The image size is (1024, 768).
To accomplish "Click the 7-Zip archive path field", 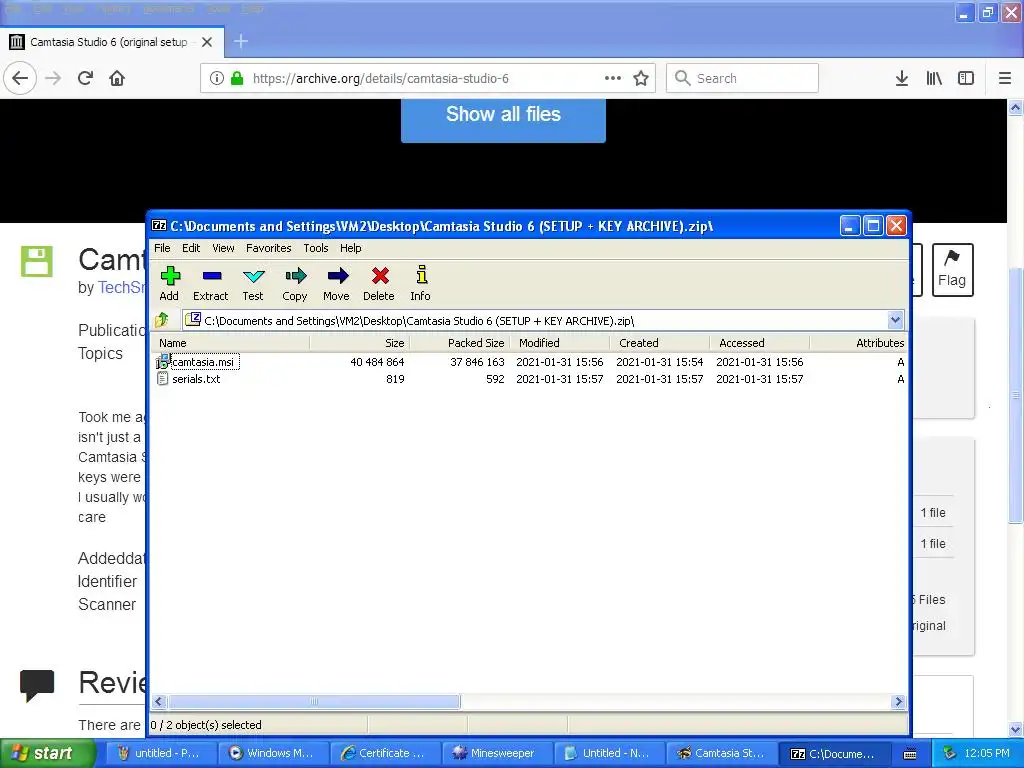I will click(536, 320).
